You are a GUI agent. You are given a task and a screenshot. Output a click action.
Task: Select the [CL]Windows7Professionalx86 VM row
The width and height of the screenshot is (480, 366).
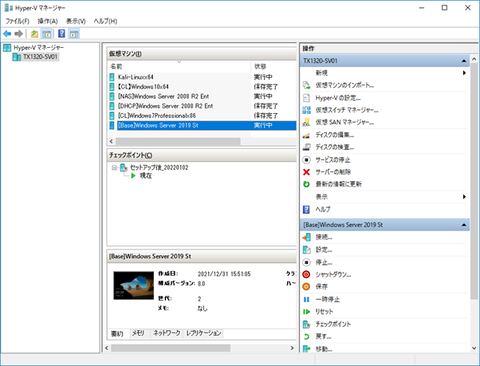202,116
